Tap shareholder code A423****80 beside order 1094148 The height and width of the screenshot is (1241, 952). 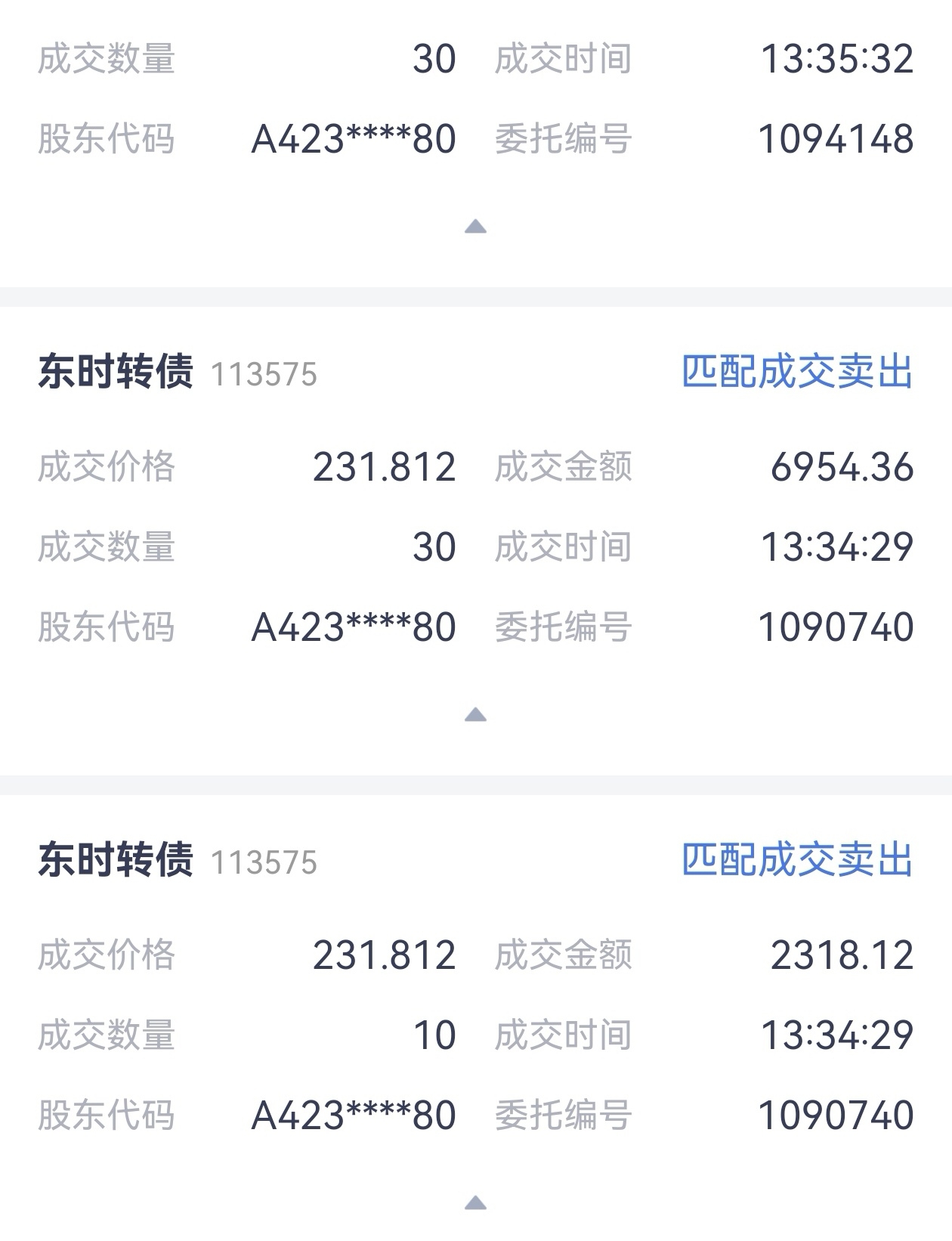354,139
